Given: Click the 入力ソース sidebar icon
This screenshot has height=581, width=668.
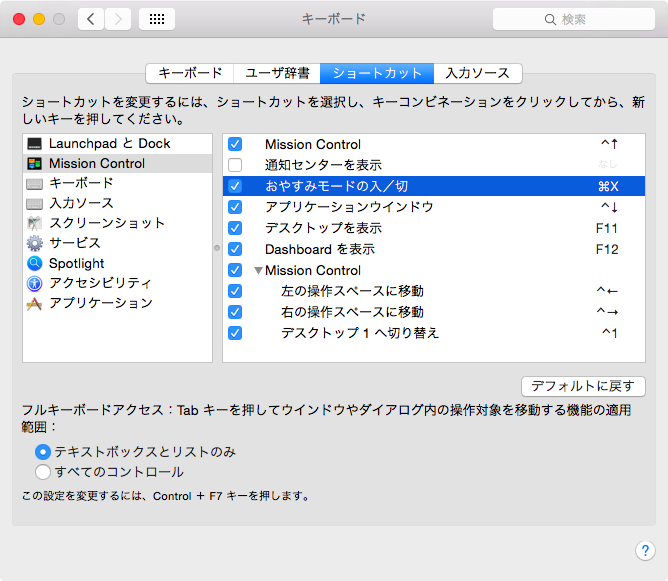Looking at the screenshot, I should (x=35, y=204).
